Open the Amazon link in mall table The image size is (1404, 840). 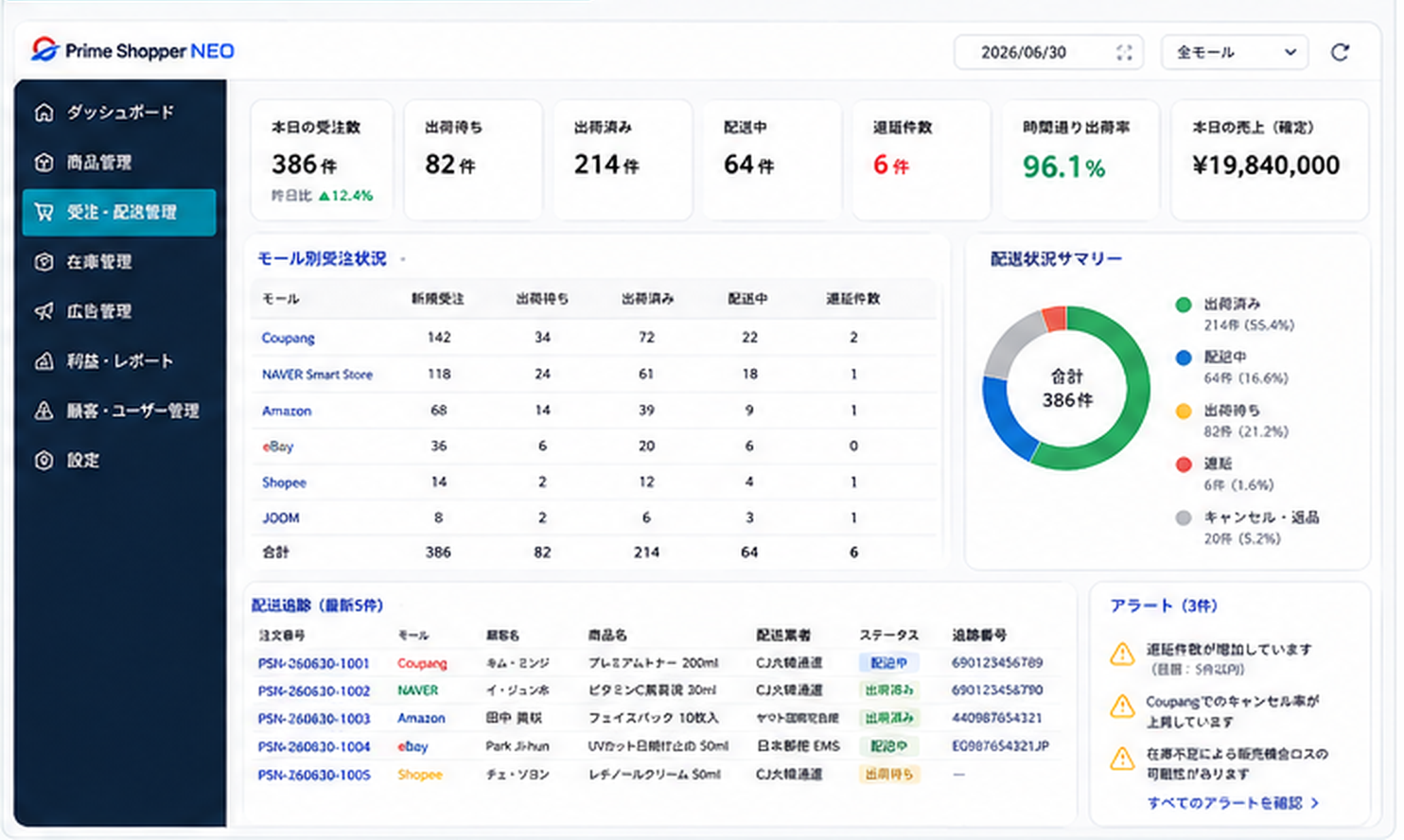tap(287, 411)
